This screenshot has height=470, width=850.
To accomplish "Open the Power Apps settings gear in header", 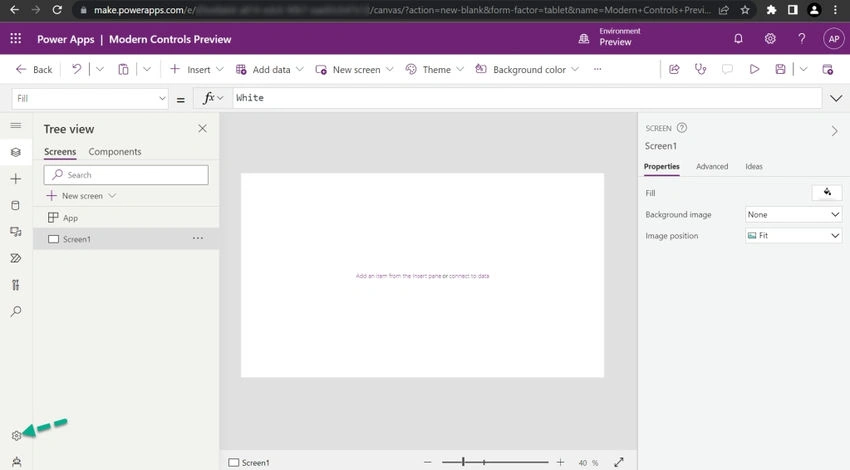I will [x=770, y=38].
